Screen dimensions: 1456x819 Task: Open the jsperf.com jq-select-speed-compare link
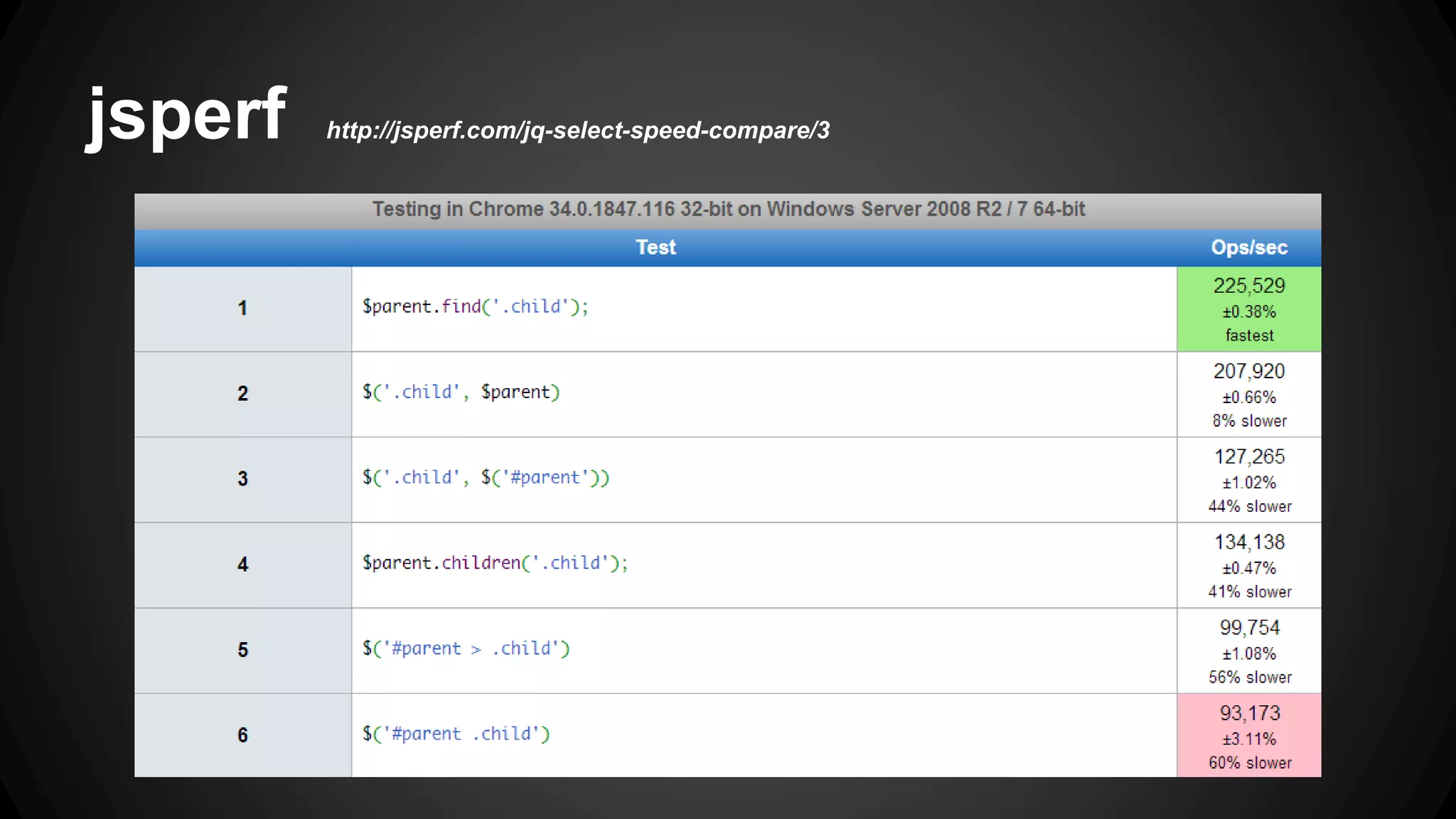578,130
